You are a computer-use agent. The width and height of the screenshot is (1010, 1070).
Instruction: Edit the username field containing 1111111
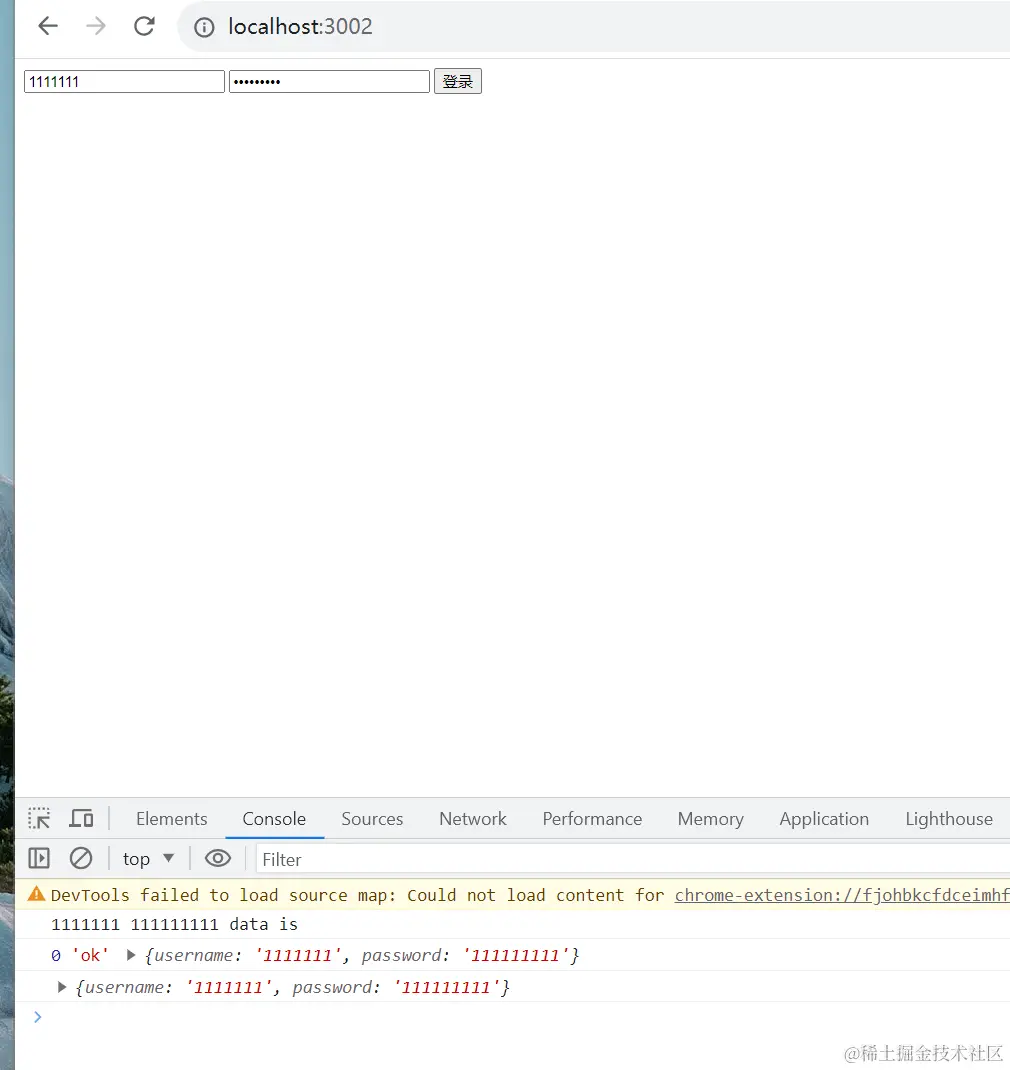(x=124, y=81)
